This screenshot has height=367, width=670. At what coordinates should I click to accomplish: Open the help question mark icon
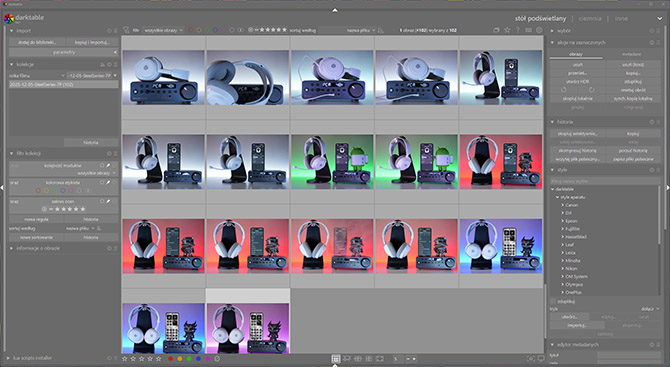coord(517,30)
